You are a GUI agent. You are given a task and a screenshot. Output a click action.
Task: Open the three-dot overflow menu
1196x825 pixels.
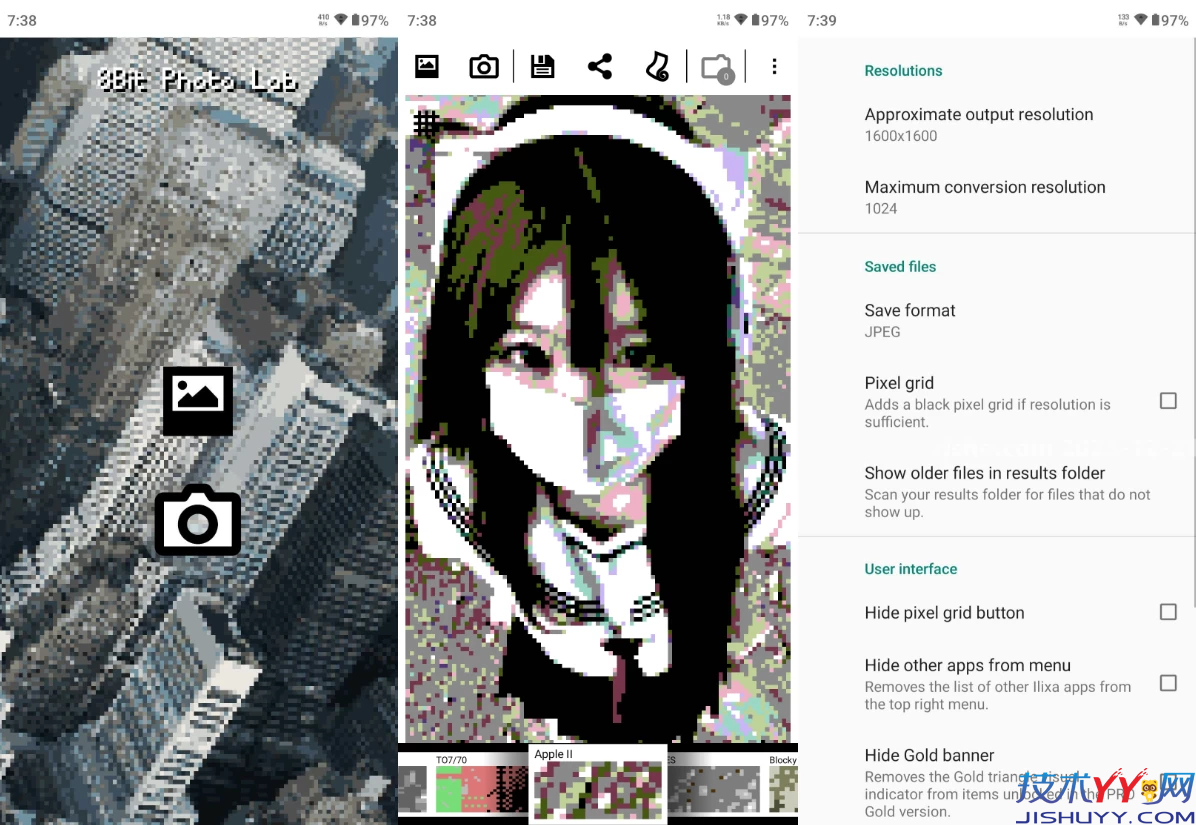774,66
